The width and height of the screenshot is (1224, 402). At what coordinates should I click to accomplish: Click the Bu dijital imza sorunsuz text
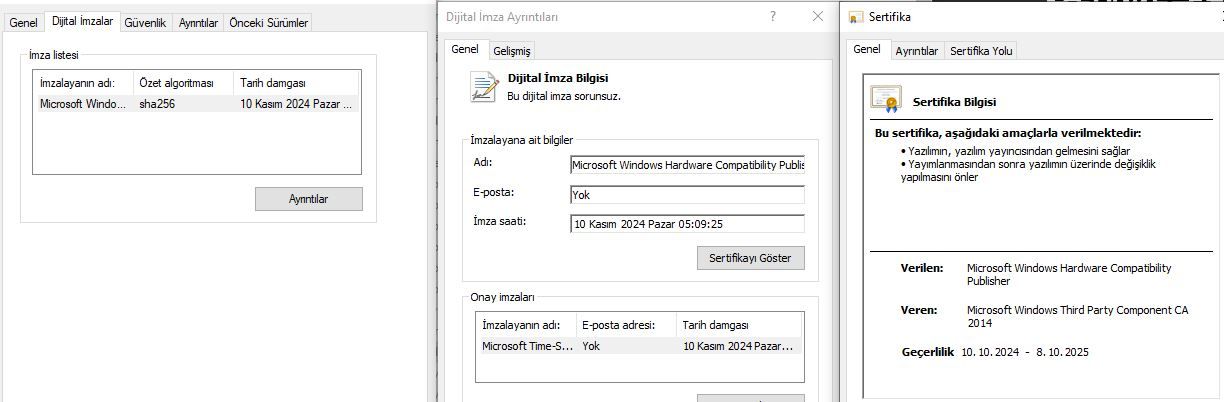(x=564, y=96)
